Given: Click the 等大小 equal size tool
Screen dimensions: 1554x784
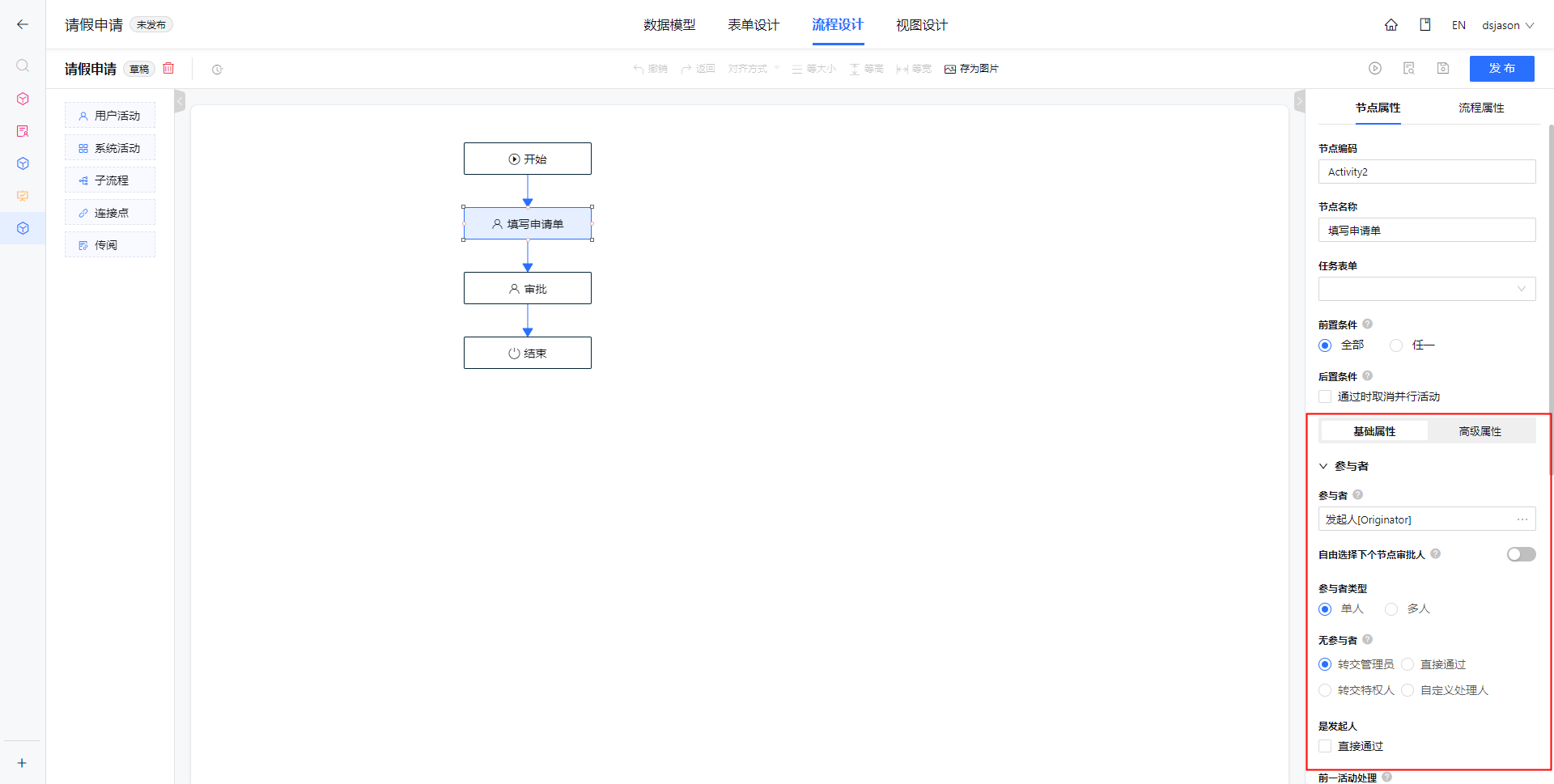Looking at the screenshot, I should (x=814, y=69).
